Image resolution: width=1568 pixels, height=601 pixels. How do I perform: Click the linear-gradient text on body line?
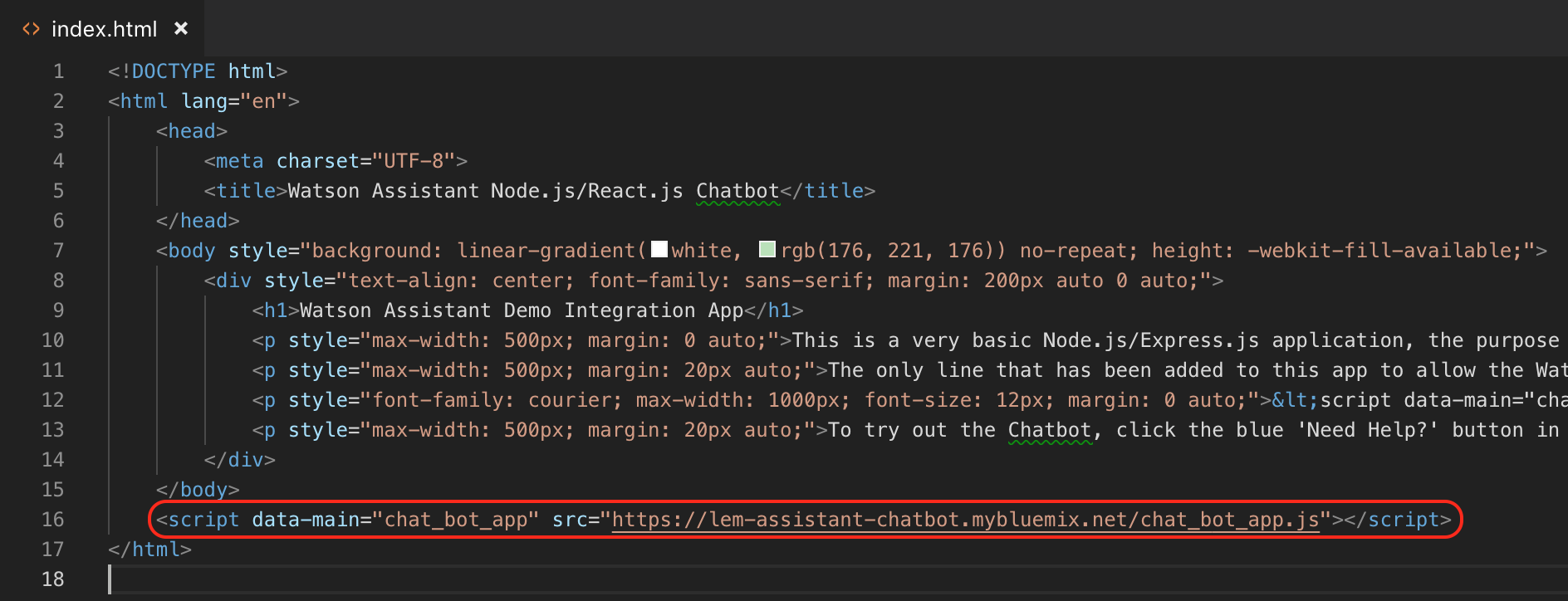point(546,251)
